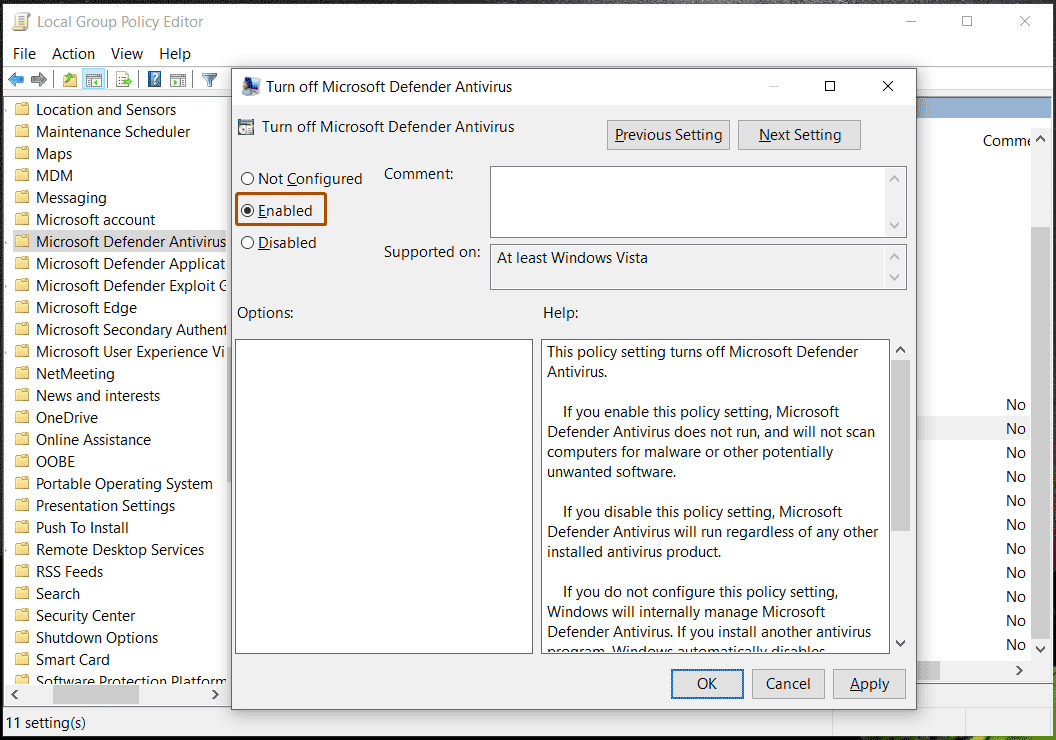Screen dimensions: 1056x740
Task: Click the Export List toolbar icon
Action: click(x=124, y=80)
